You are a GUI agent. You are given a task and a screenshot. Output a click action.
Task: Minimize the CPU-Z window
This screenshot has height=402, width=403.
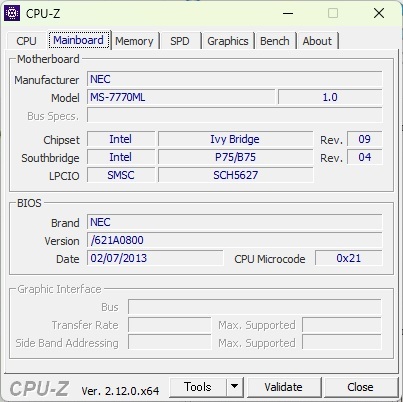click(288, 14)
